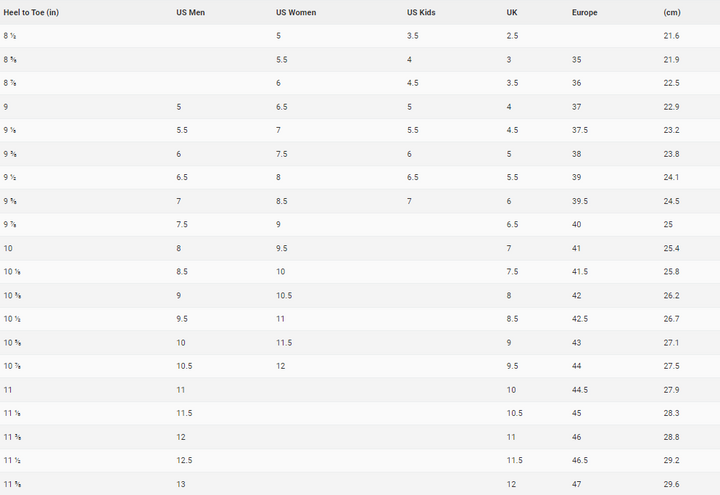Click the "US Women" column header
Screen dimensions: 720x495
coord(295,12)
